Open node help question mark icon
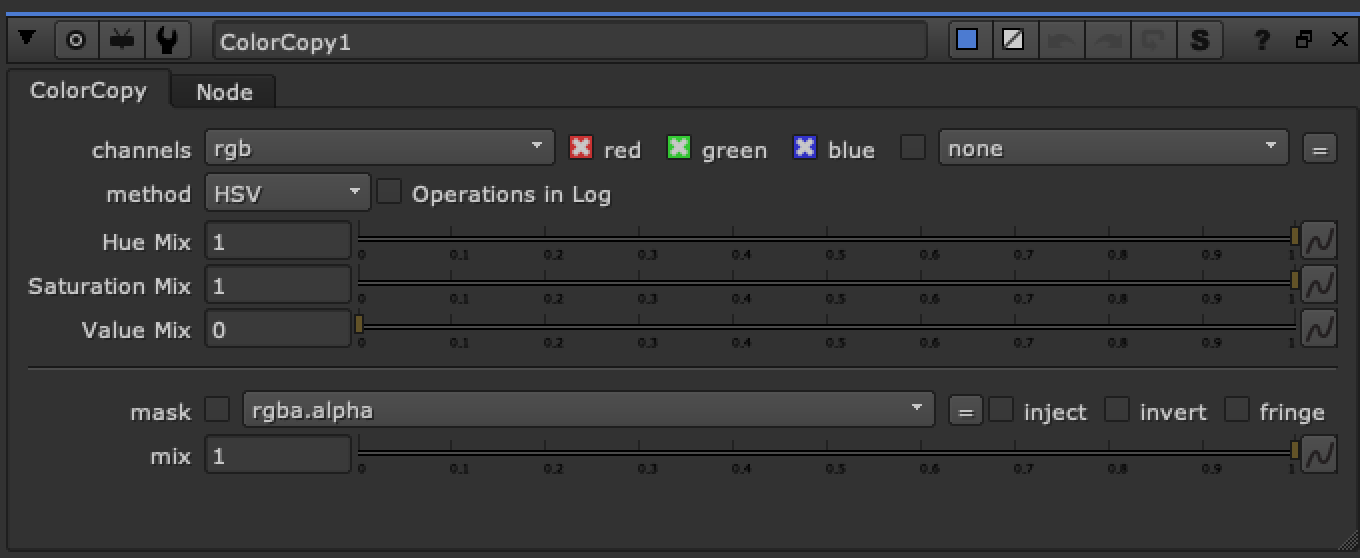 point(1263,41)
